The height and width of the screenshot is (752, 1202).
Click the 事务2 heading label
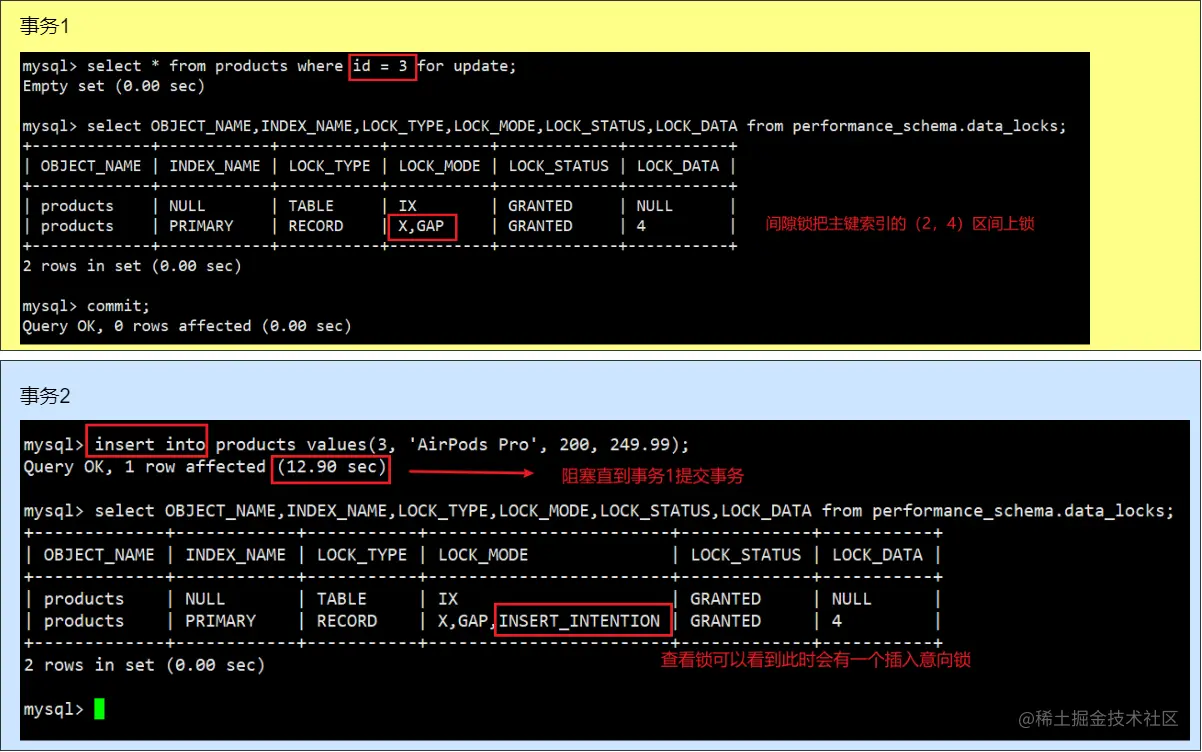45,396
